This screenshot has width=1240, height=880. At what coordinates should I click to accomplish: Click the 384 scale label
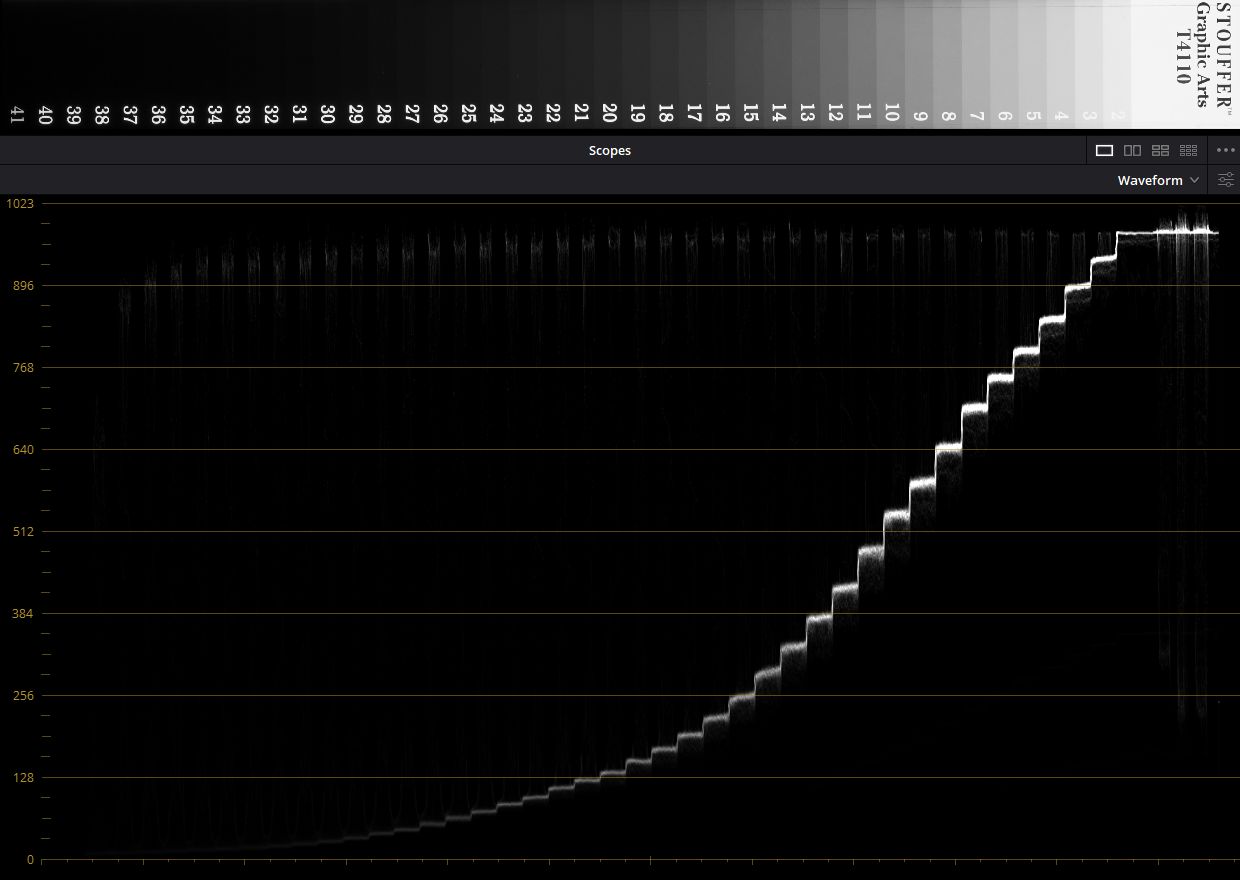point(22,614)
